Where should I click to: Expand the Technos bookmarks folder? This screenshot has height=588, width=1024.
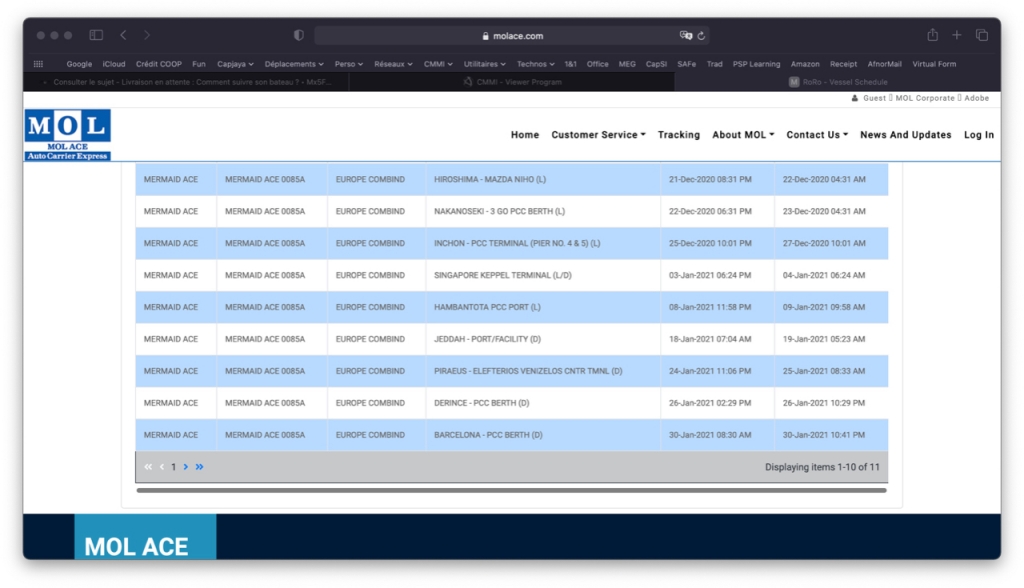click(536, 64)
